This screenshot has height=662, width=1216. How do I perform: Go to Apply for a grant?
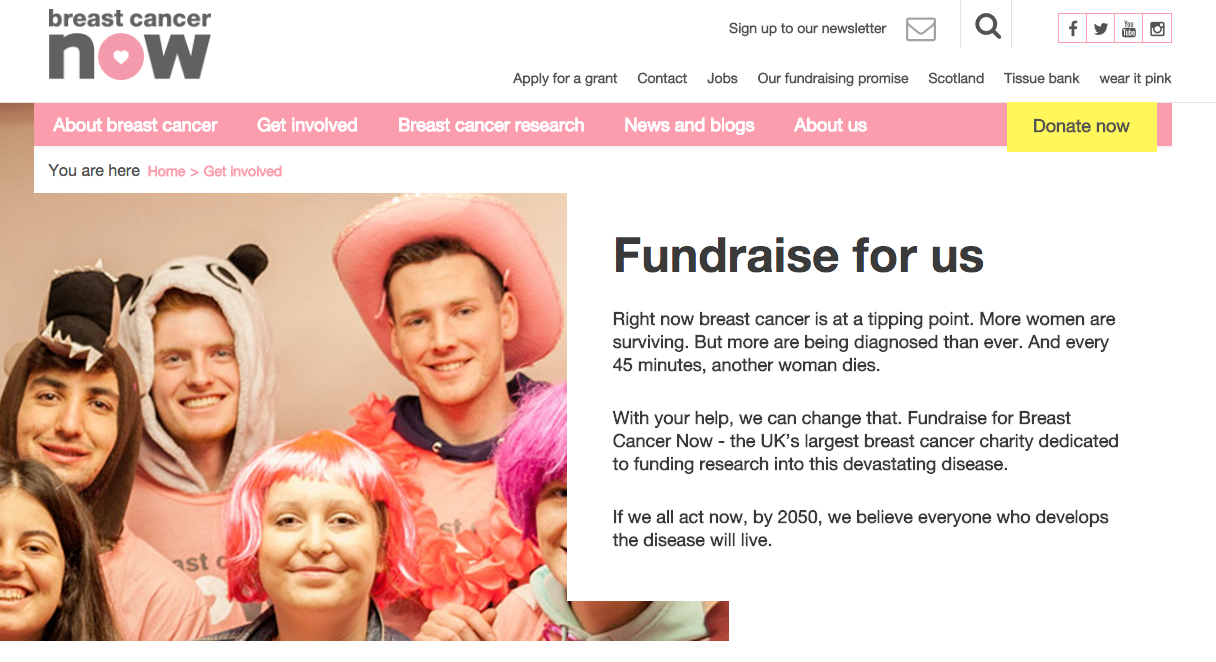[565, 78]
